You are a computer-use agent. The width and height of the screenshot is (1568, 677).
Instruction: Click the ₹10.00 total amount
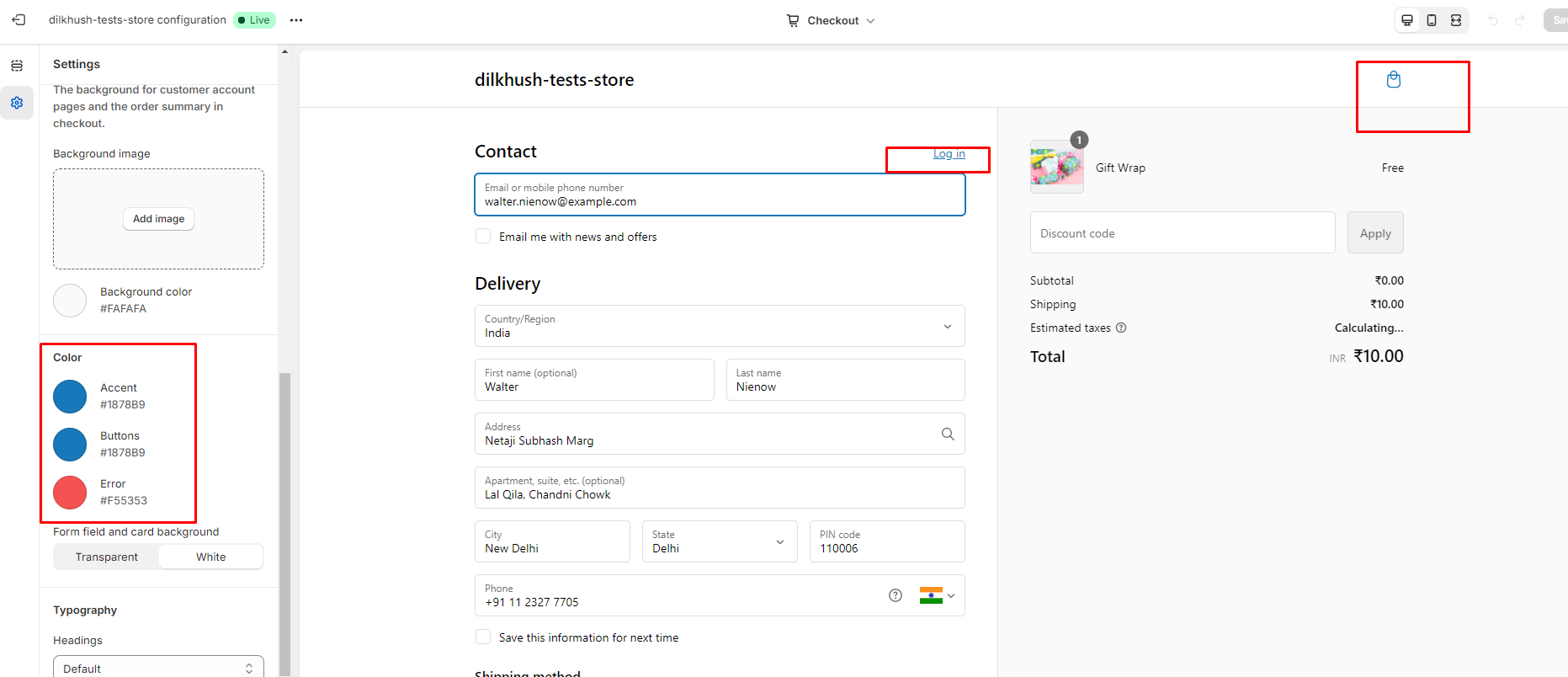1379,356
